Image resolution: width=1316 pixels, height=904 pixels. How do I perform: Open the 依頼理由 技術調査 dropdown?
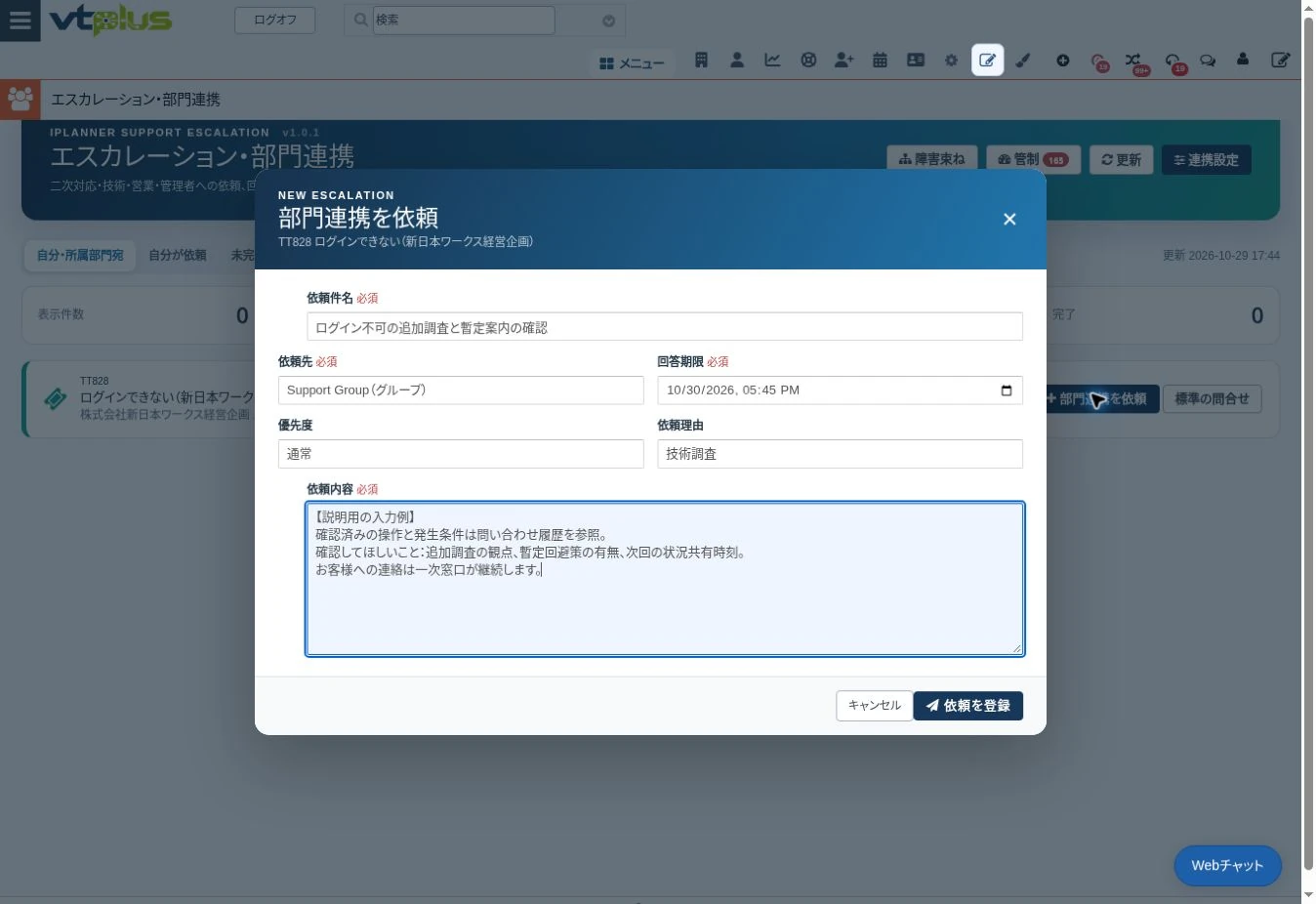[x=840, y=454]
